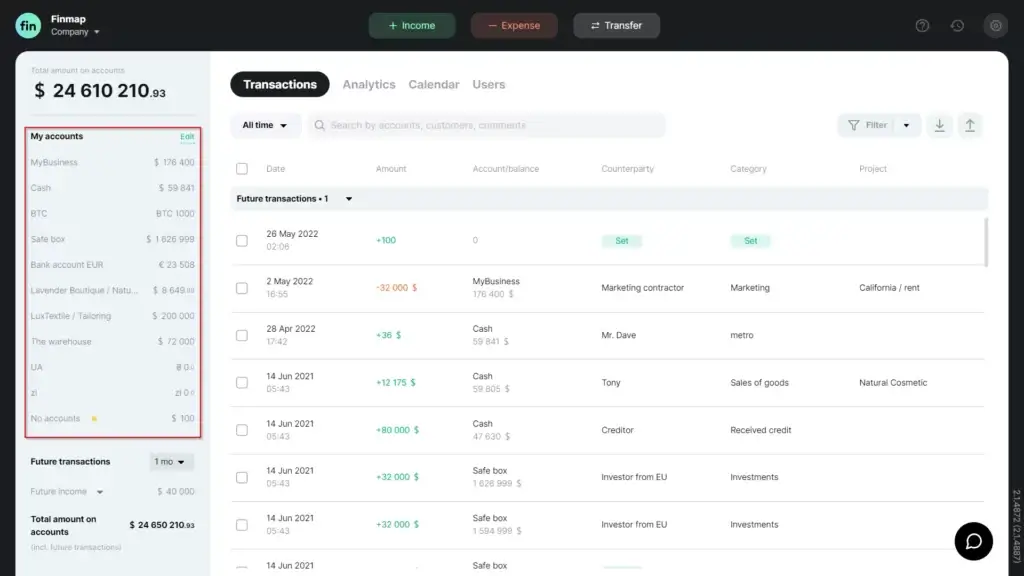Open the Filter dropdown arrow
This screenshot has width=1024, height=576.
click(x=906, y=125)
